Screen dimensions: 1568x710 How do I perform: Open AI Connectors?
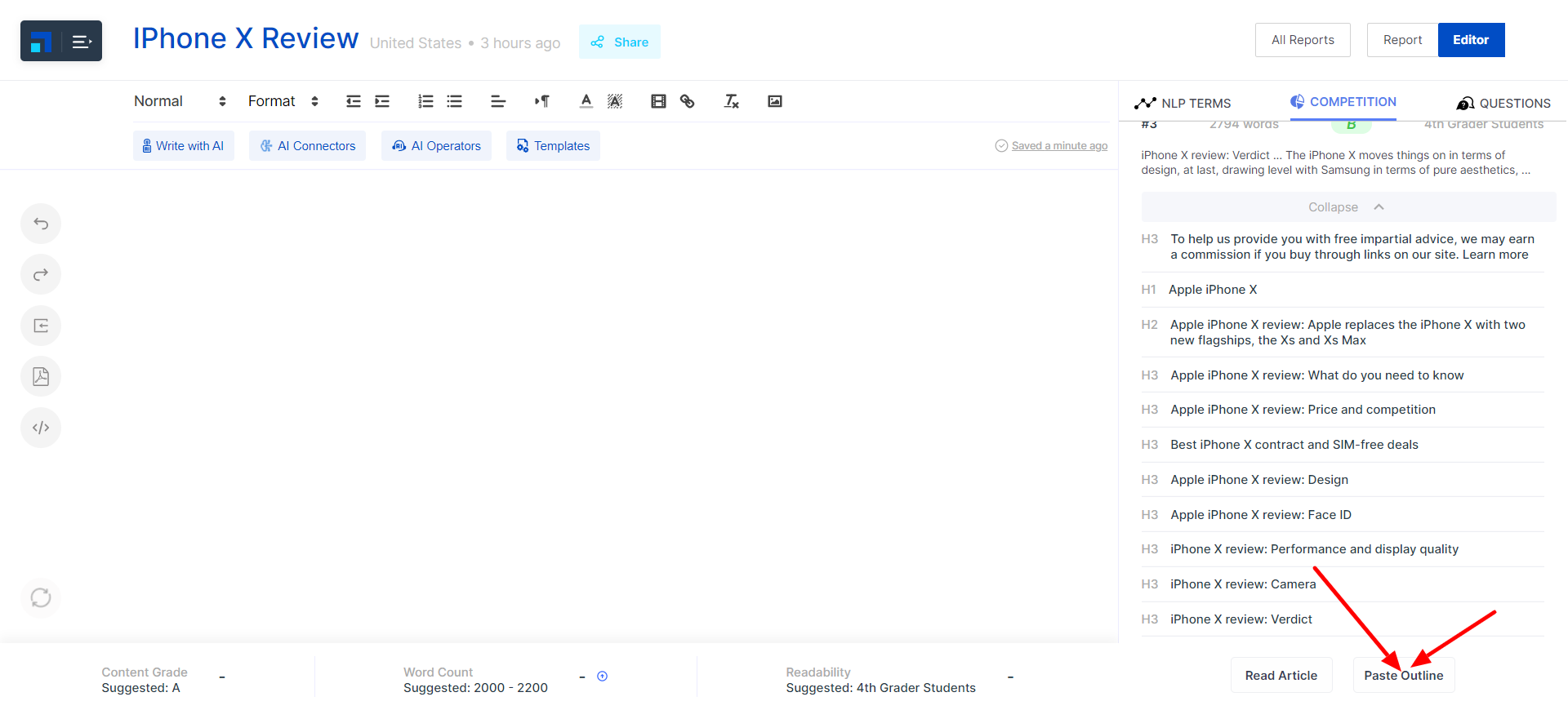[x=308, y=146]
